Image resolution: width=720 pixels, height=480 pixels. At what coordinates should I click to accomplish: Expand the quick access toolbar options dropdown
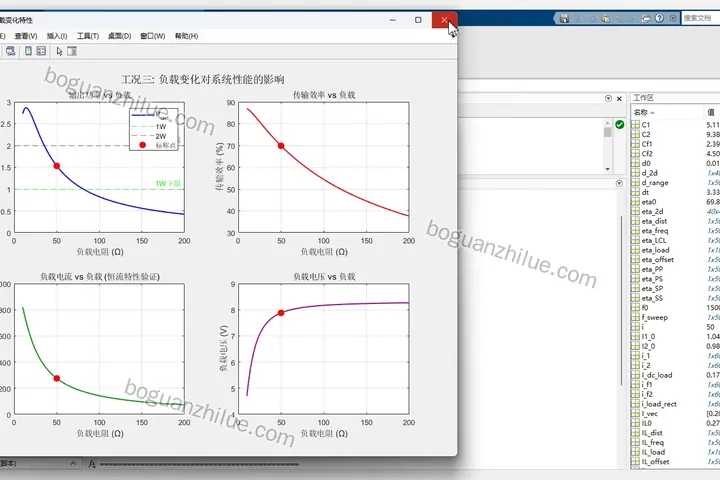click(673, 18)
